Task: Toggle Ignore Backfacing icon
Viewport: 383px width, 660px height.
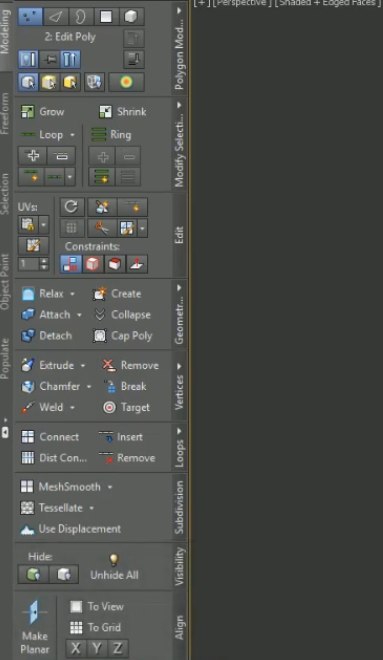Action: [94, 82]
